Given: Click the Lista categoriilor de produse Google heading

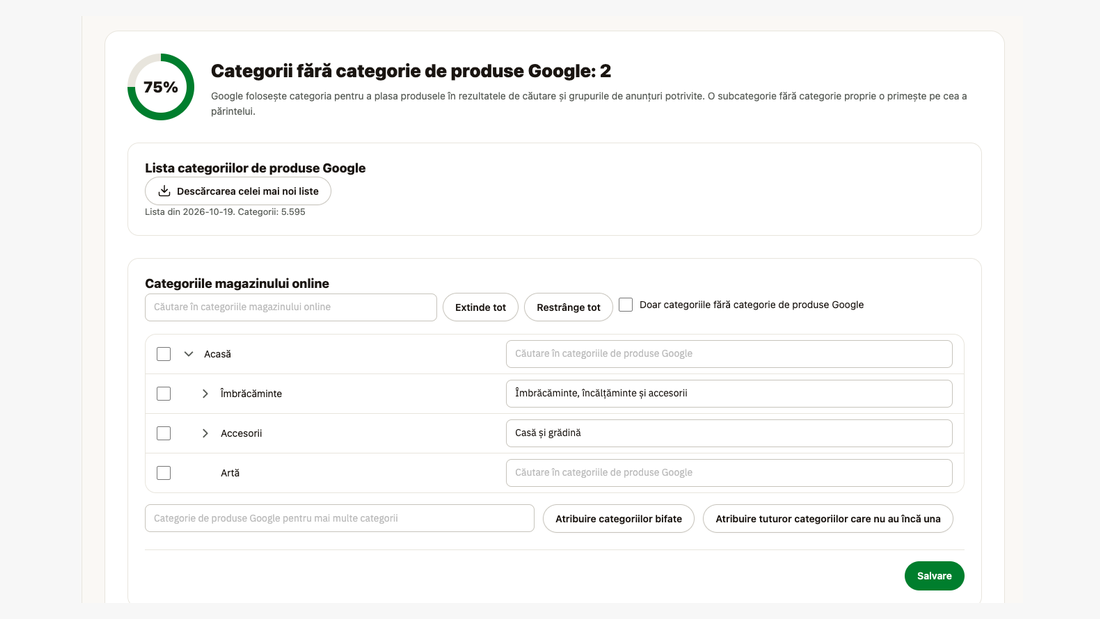Looking at the screenshot, I should (x=255, y=168).
